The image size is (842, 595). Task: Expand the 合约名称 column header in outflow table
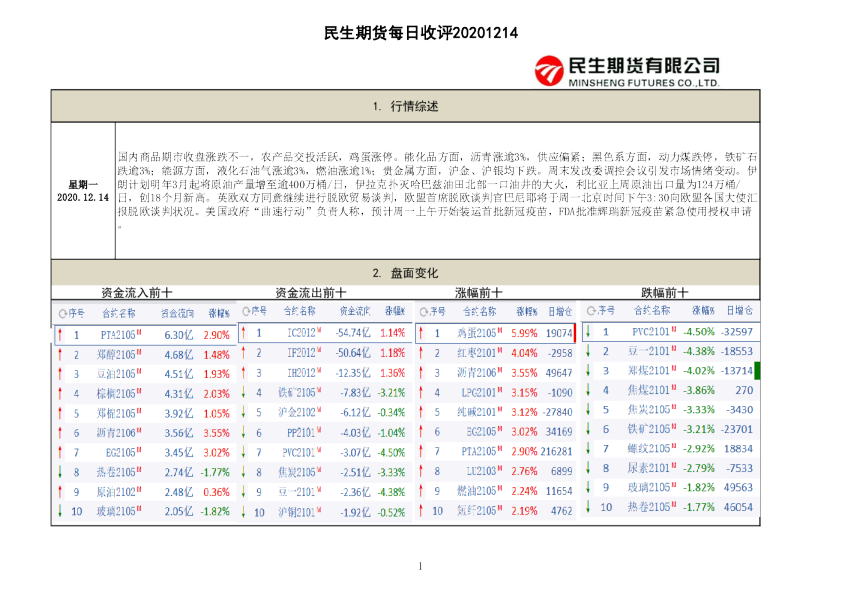click(x=300, y=313)
